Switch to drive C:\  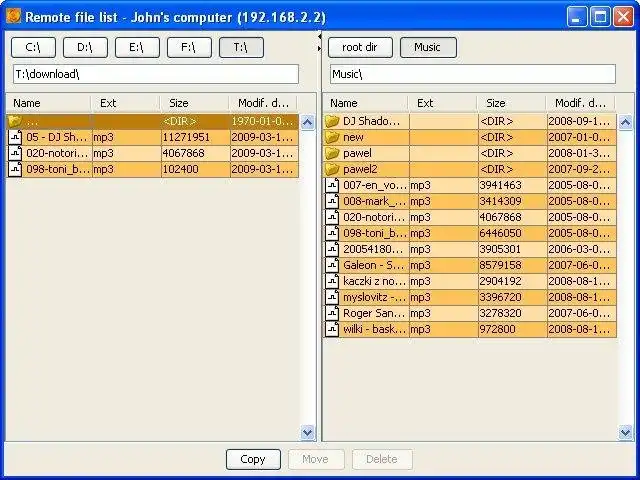pyautogui.click(x=33, y=47)
